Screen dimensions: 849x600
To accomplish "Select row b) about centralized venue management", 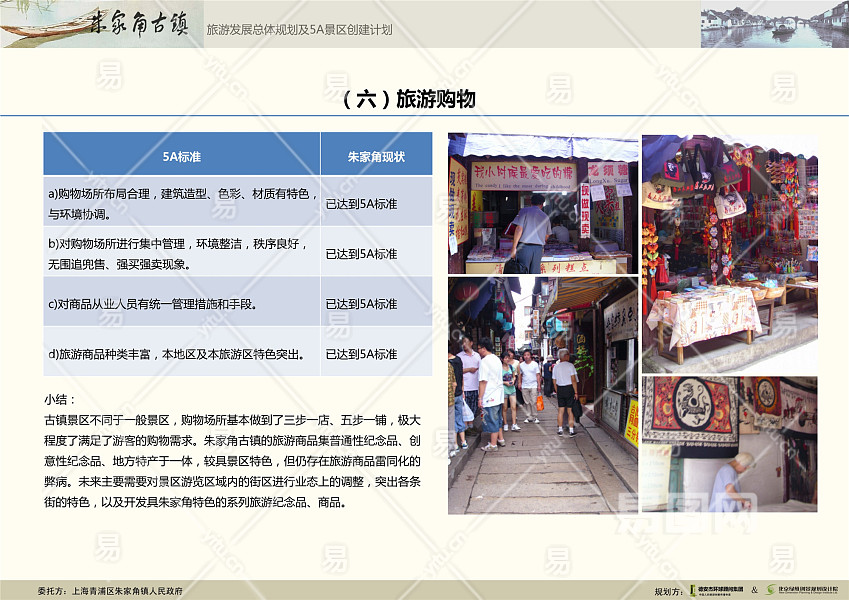I will [x=181, y=253].
